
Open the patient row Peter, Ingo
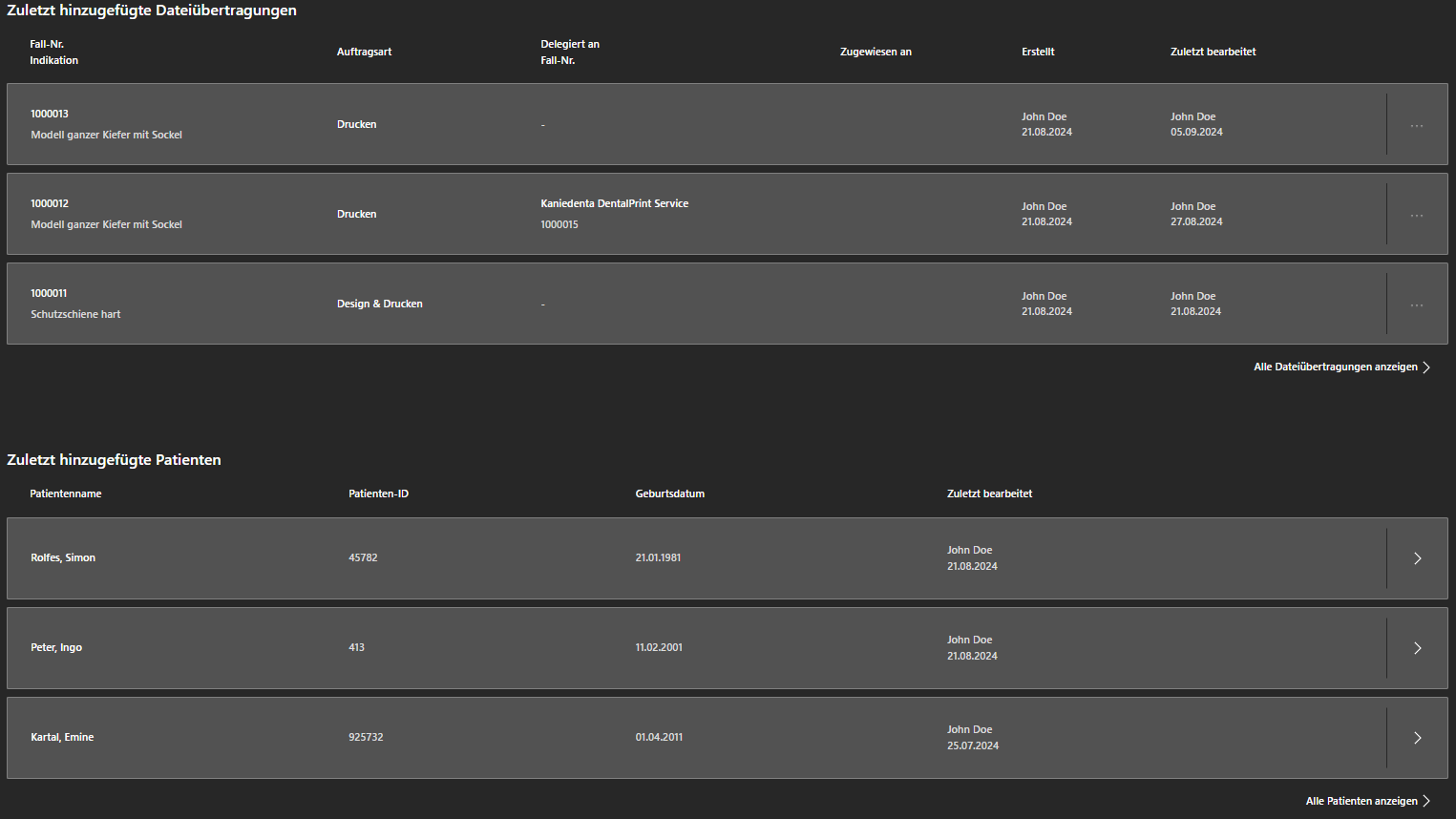(56, 647)
